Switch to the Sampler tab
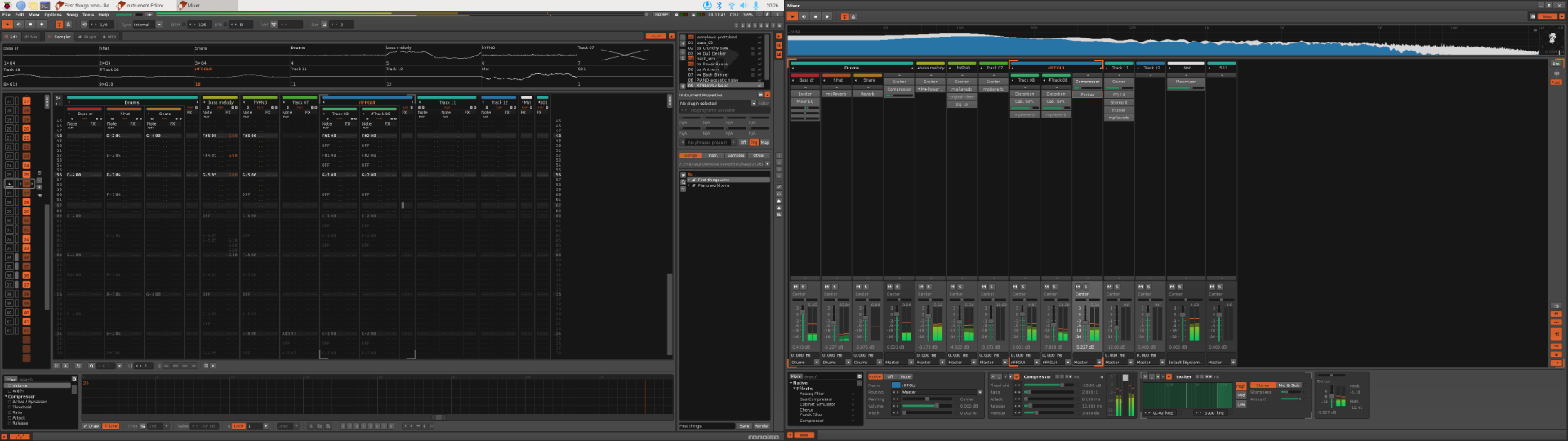The image size is (1568, 441). click(61, 37)
